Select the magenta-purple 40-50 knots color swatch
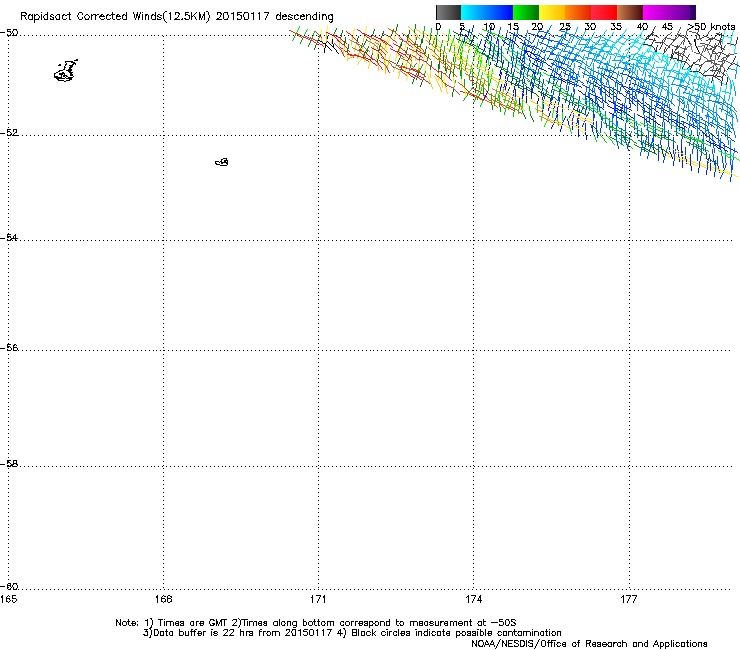The image size is (740, 650). pyautogui.click(x=669, y=12)
